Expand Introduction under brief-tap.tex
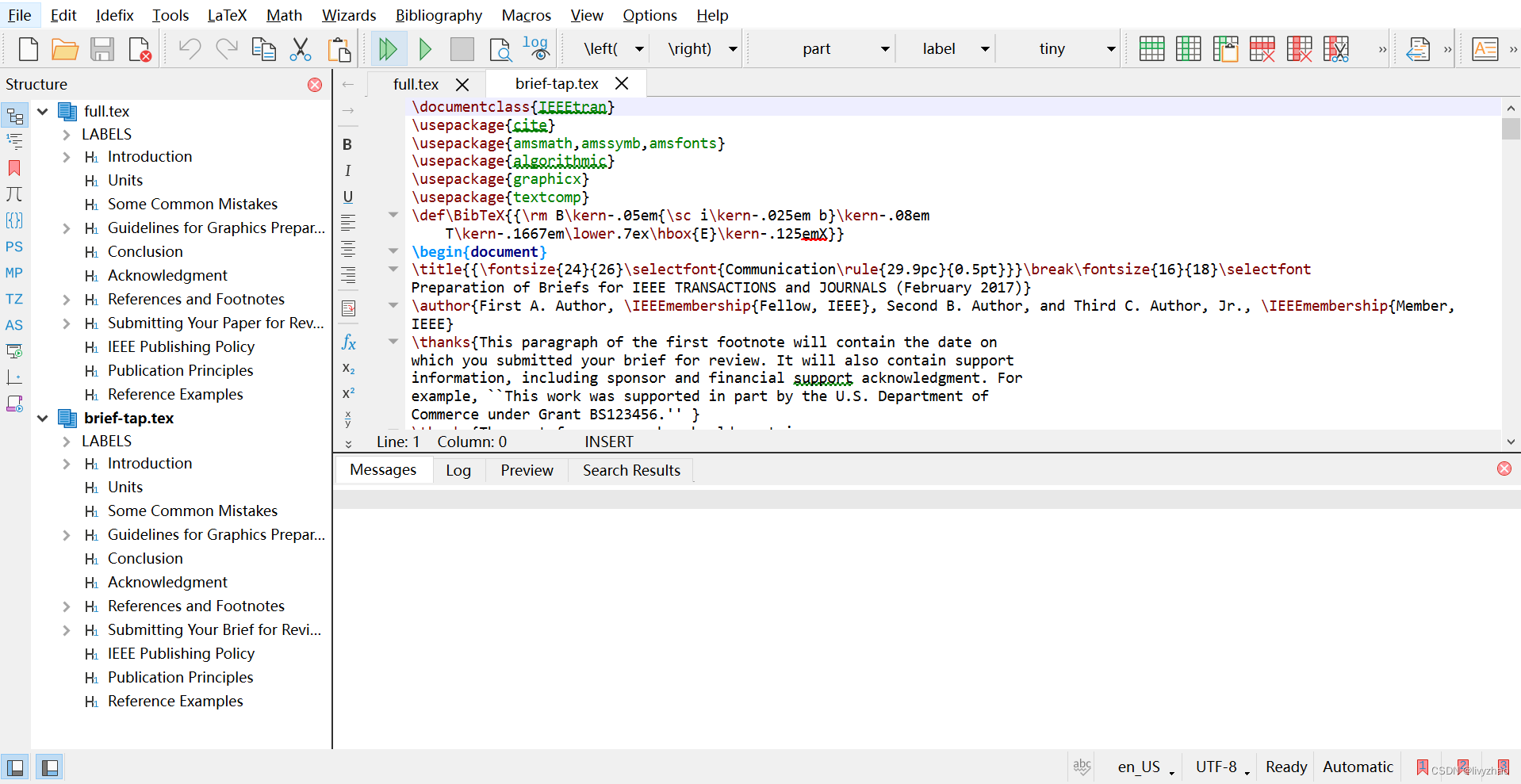The width and height of the screenshot is (1521, 784). (67, 464)
